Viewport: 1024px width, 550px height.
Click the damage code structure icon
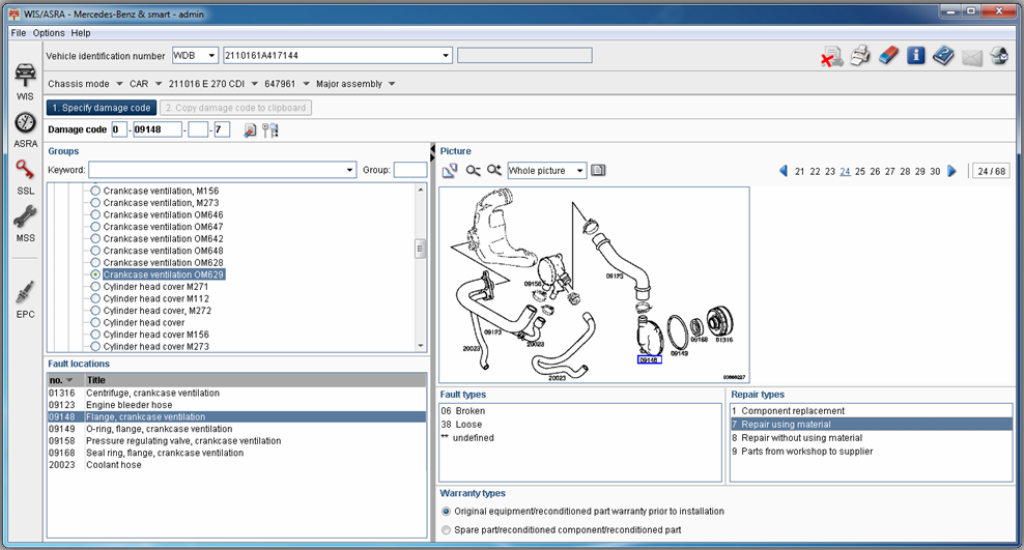point(270,131)
